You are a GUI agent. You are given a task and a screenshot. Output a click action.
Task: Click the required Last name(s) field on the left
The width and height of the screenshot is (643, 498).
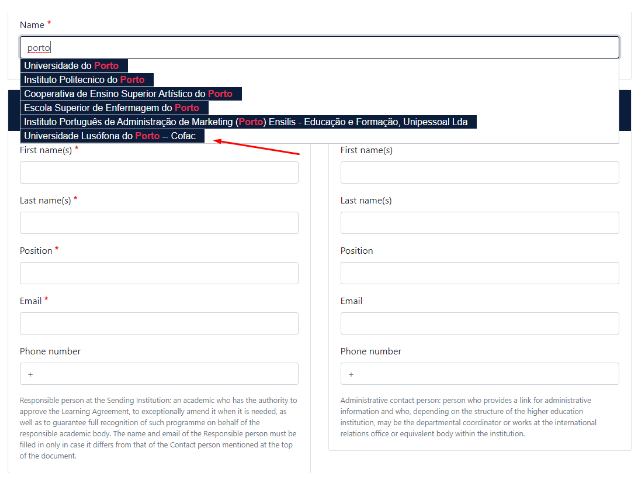tap(159, 223)
